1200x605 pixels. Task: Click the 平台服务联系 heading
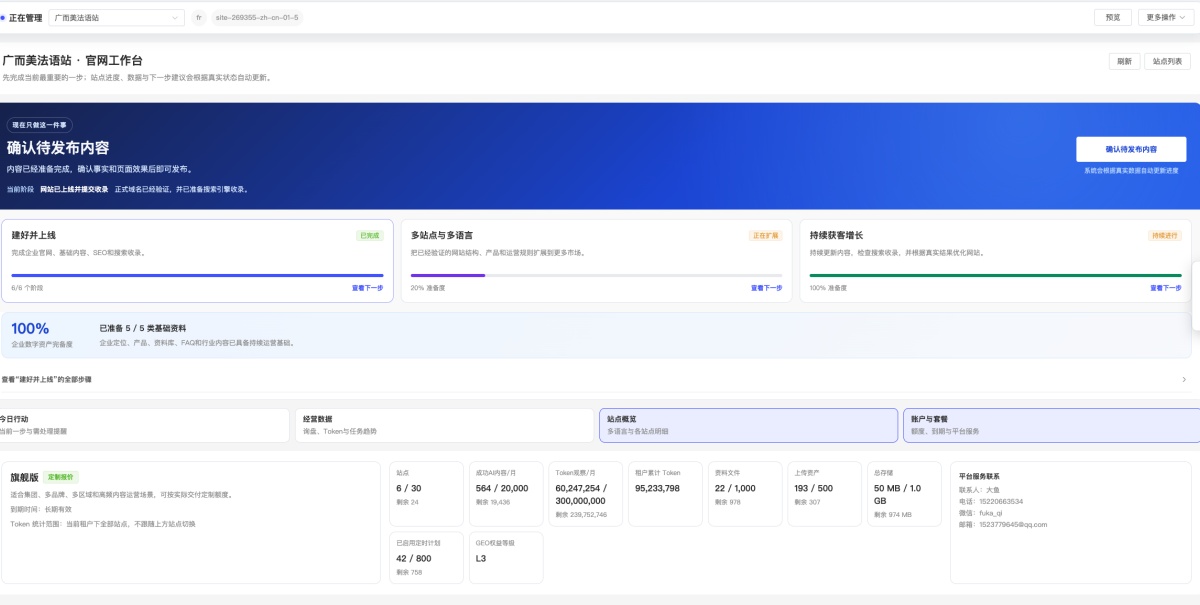979,476
